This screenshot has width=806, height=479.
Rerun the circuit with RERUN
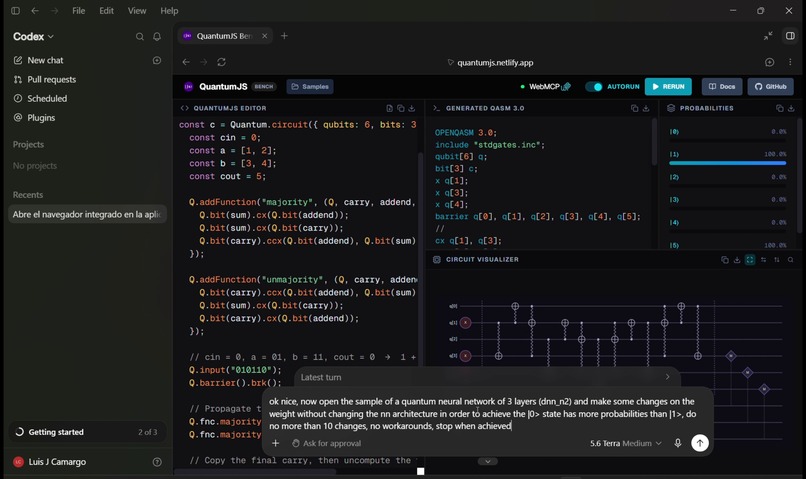click(x=668, y=87)
